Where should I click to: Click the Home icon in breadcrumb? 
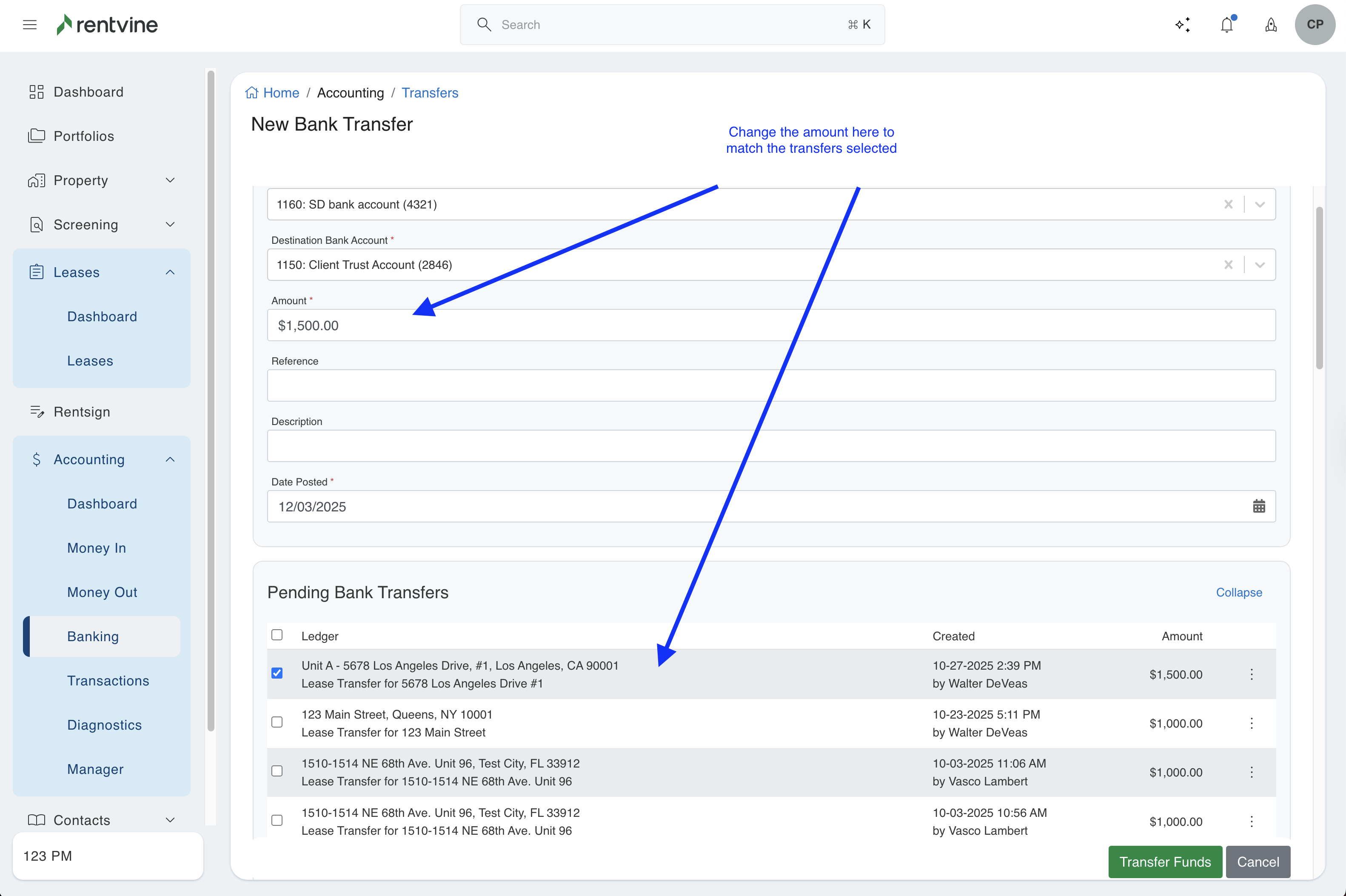[251, 93]
